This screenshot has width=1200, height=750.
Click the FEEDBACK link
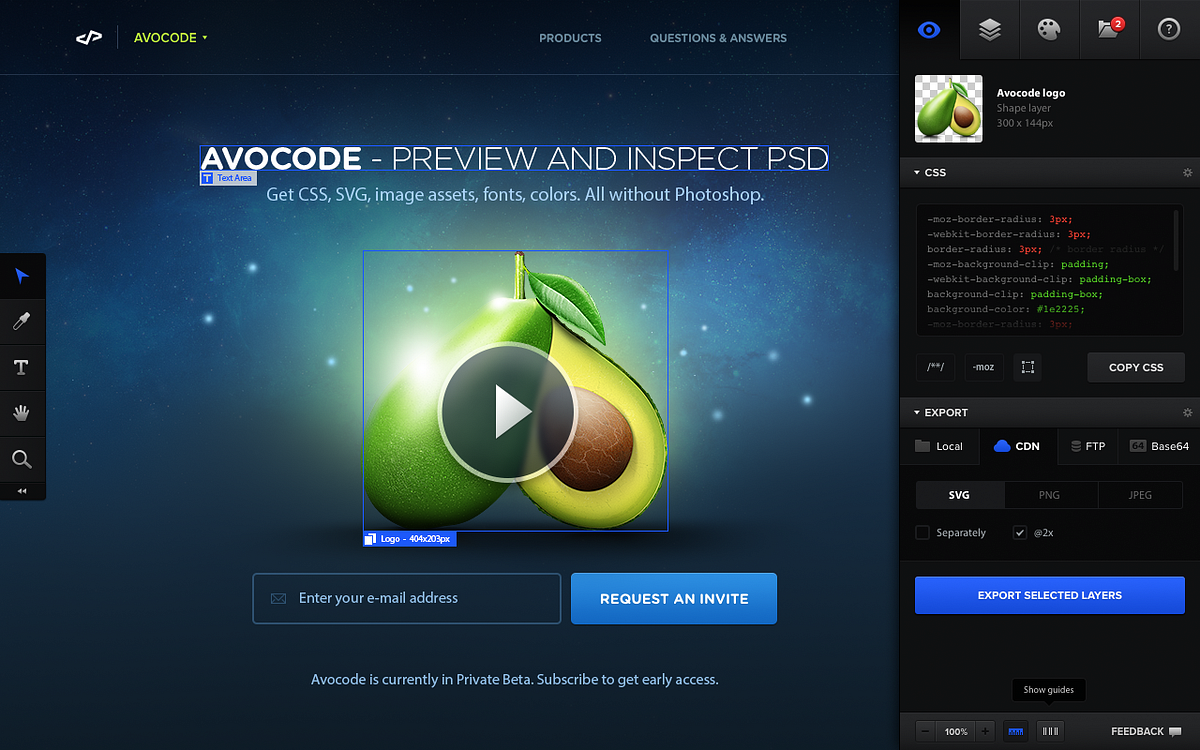(x=1137, y=732)
